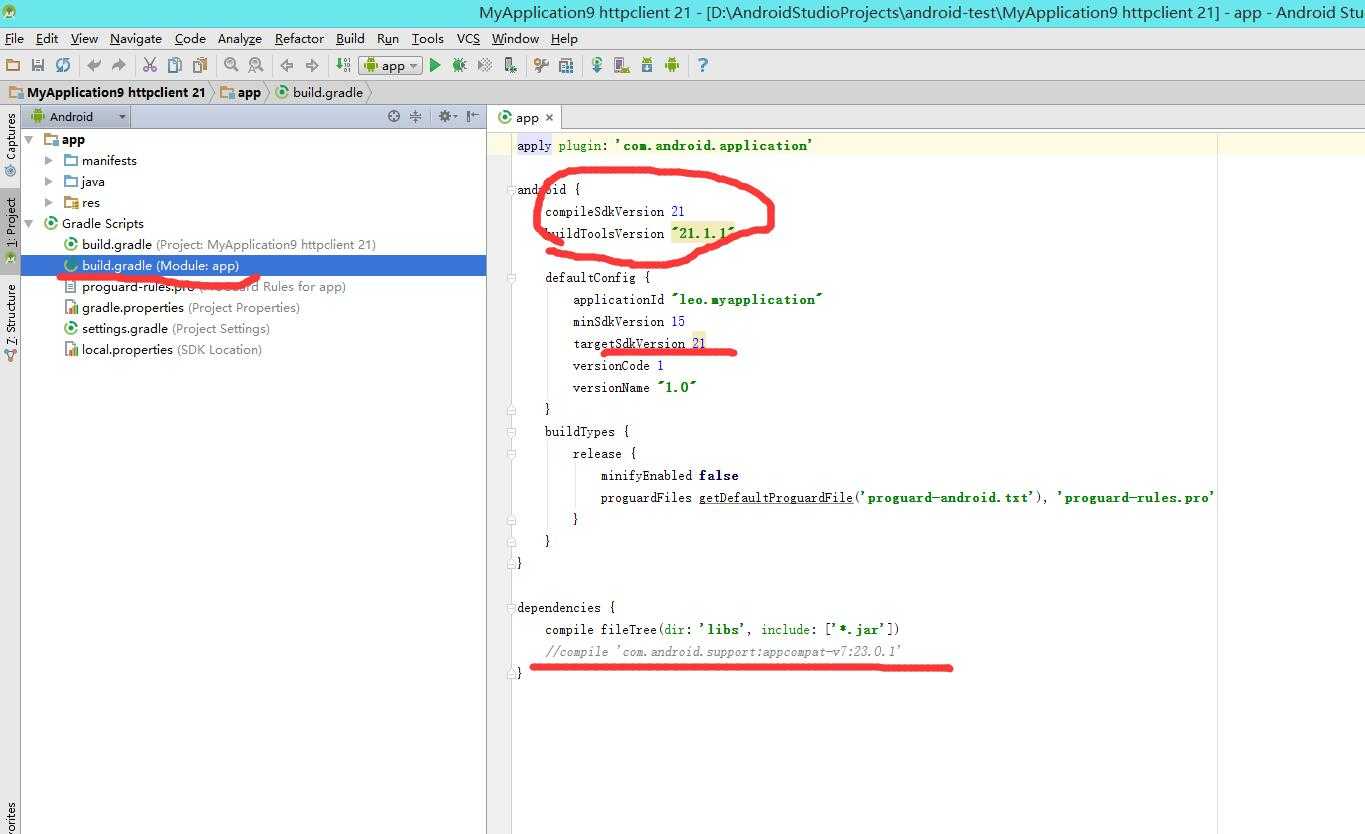Click the Redo arrow icon
1365x834 pixels.
click(x=118, y=65)
